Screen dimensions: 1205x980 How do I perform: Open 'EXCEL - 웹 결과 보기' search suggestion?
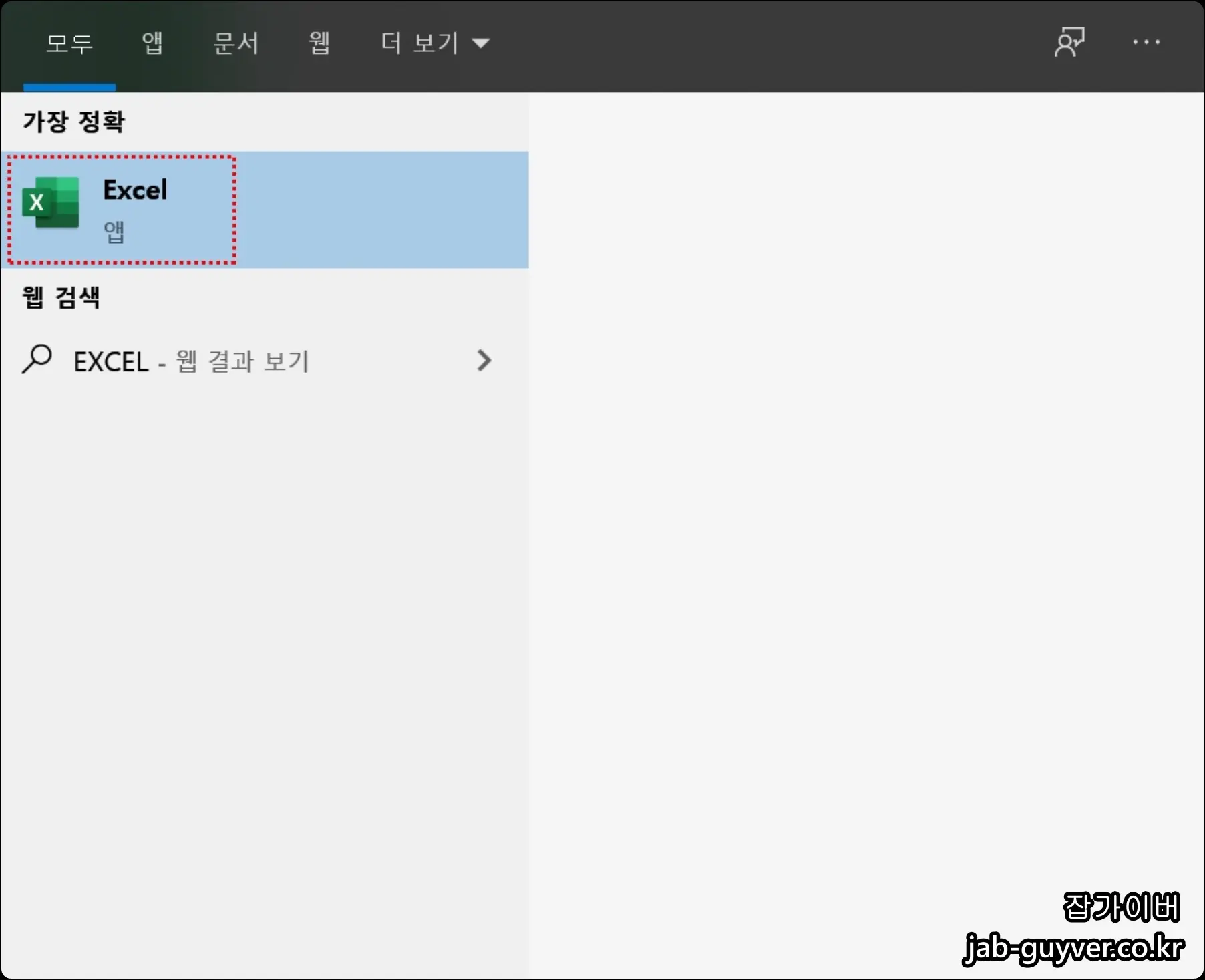click(x=265, y=361)
